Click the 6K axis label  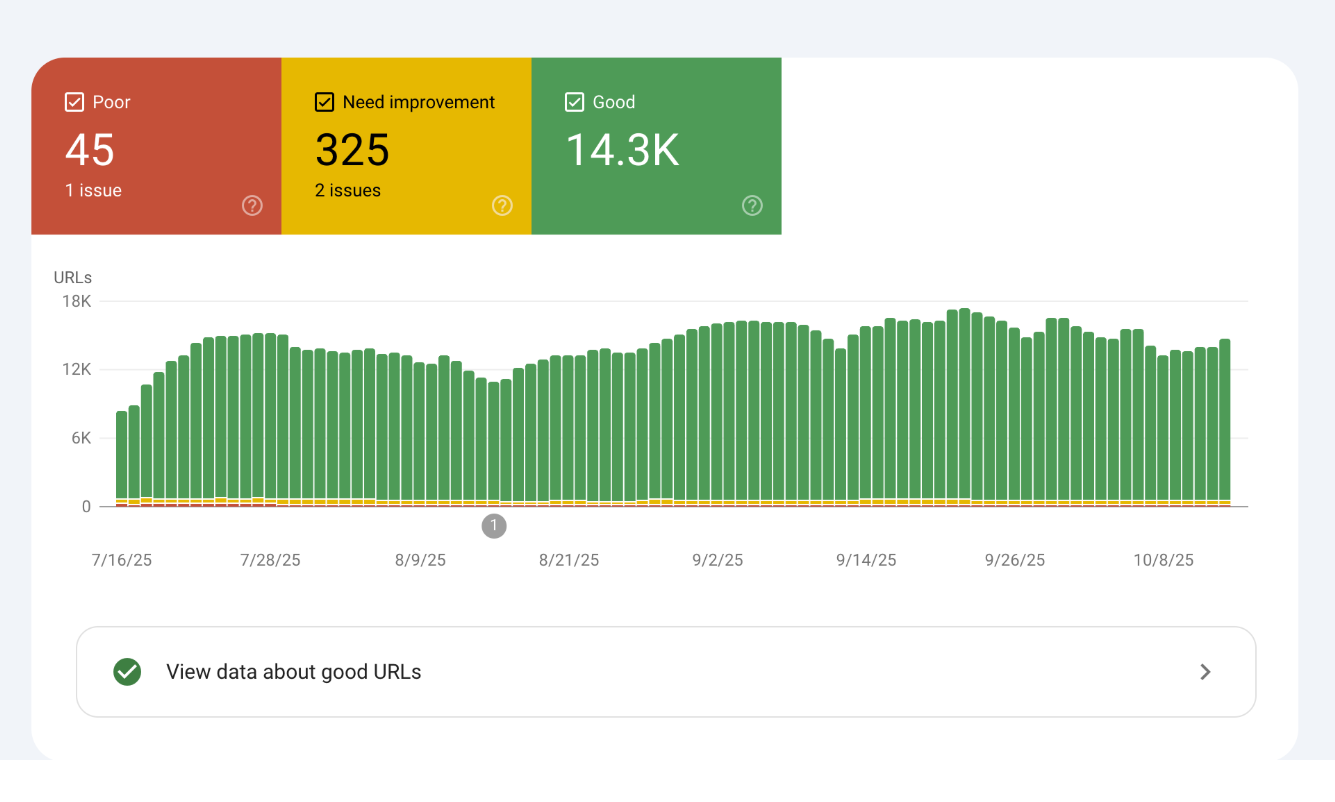(80, 438)
